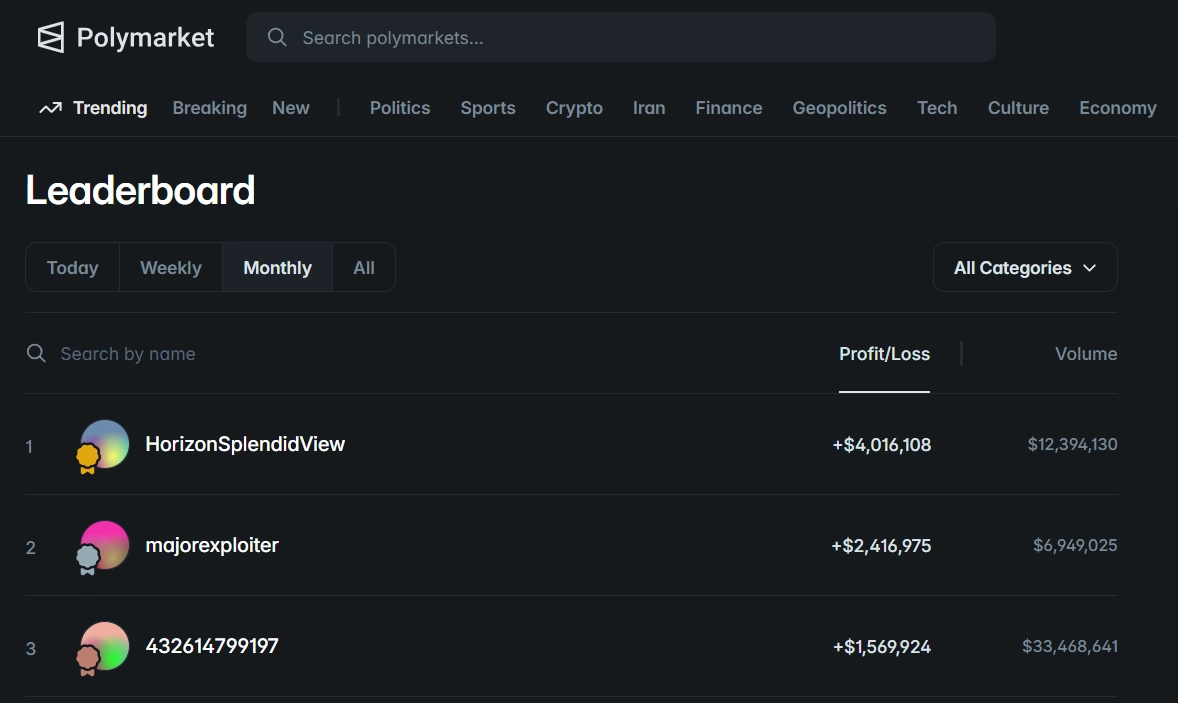This screenshot has height=703, width=1178.
Task: Switch sorting to Volume
Action: click(x=1086, y=353)
